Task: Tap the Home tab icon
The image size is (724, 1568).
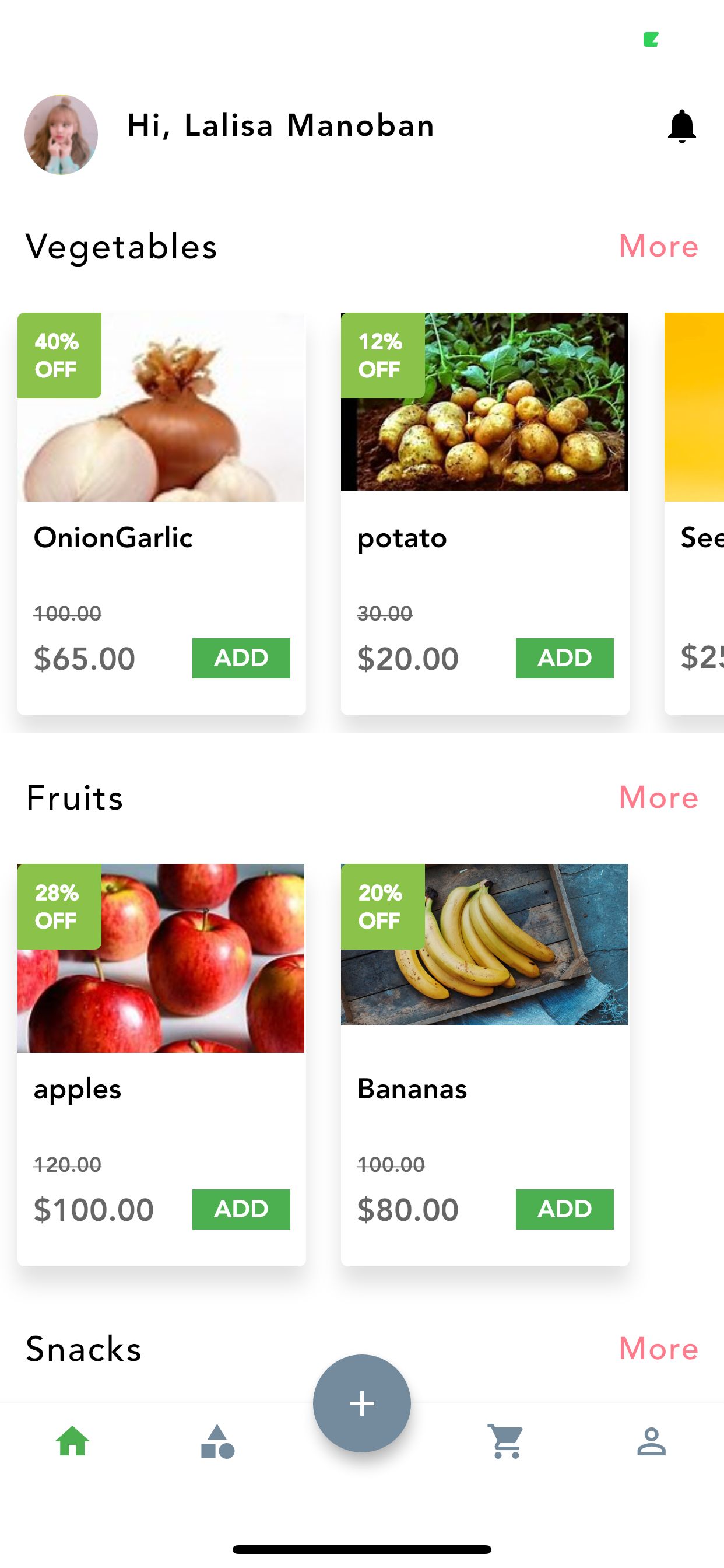Action: click(72, 1441)
